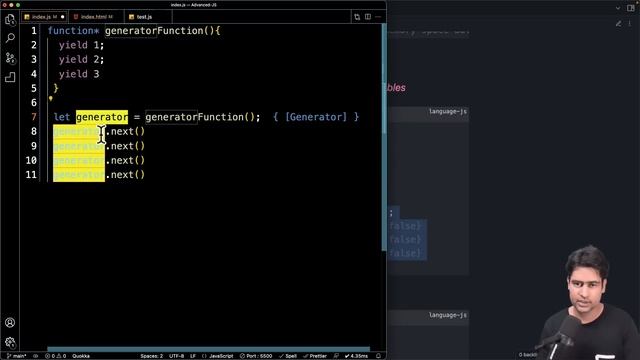Toggle the Spell checker status item

click(x=288, y=356)
